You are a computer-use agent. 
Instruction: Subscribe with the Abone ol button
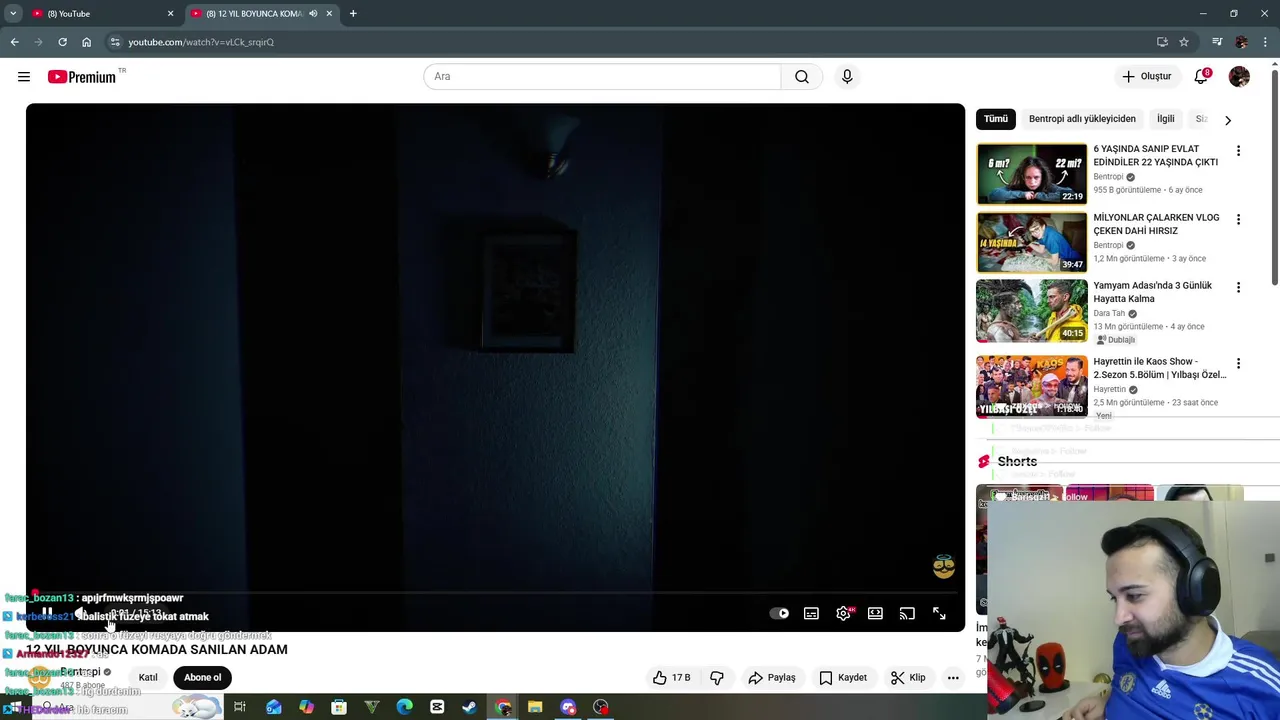[x=202, y=678]
